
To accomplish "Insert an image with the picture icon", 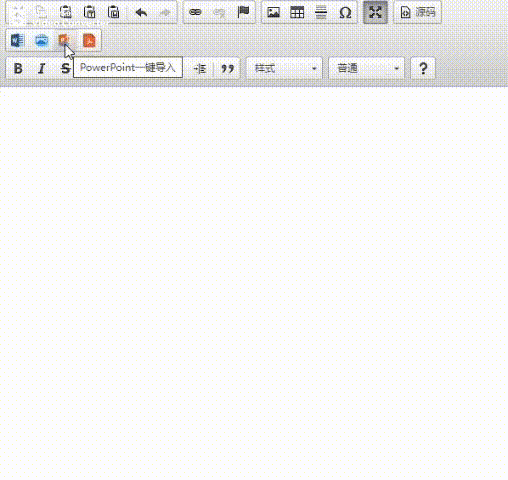I will [273, 12].
